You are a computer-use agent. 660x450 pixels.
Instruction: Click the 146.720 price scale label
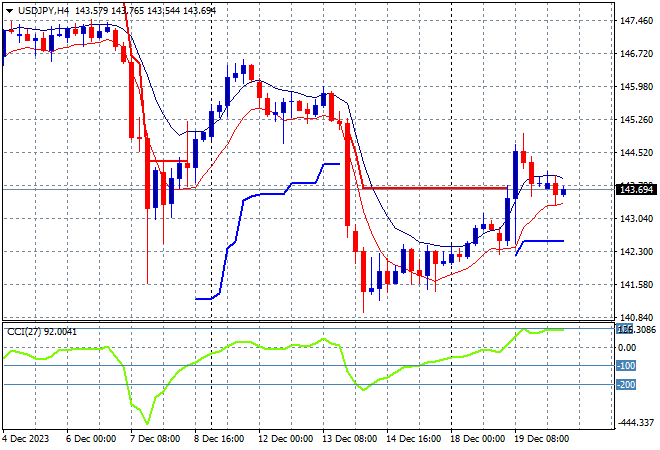click(637, 54)
